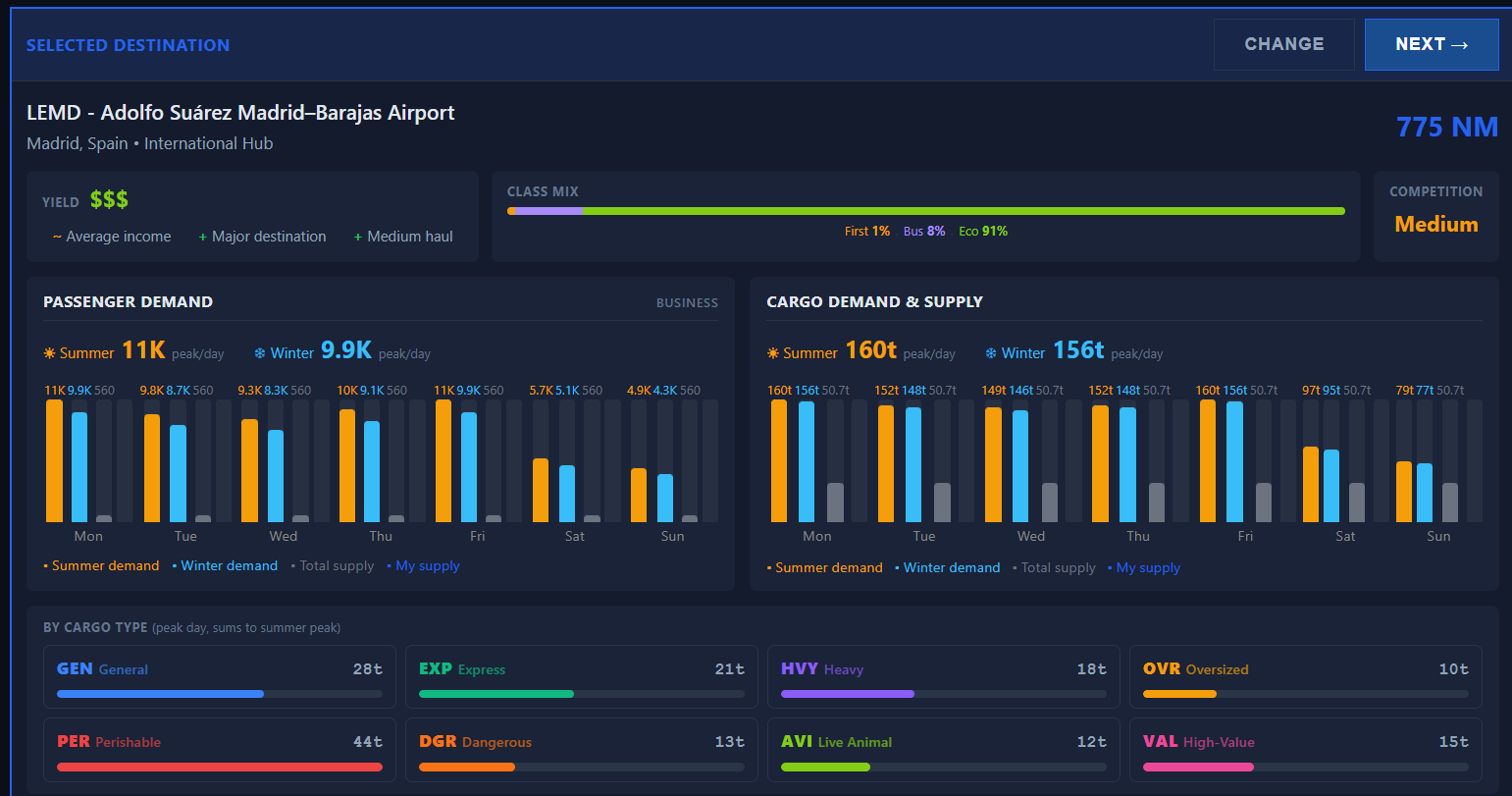Click Sunday winter cargo demand bar
The width and height of the screenshot is (1512, 796).
pos(1425,493)
